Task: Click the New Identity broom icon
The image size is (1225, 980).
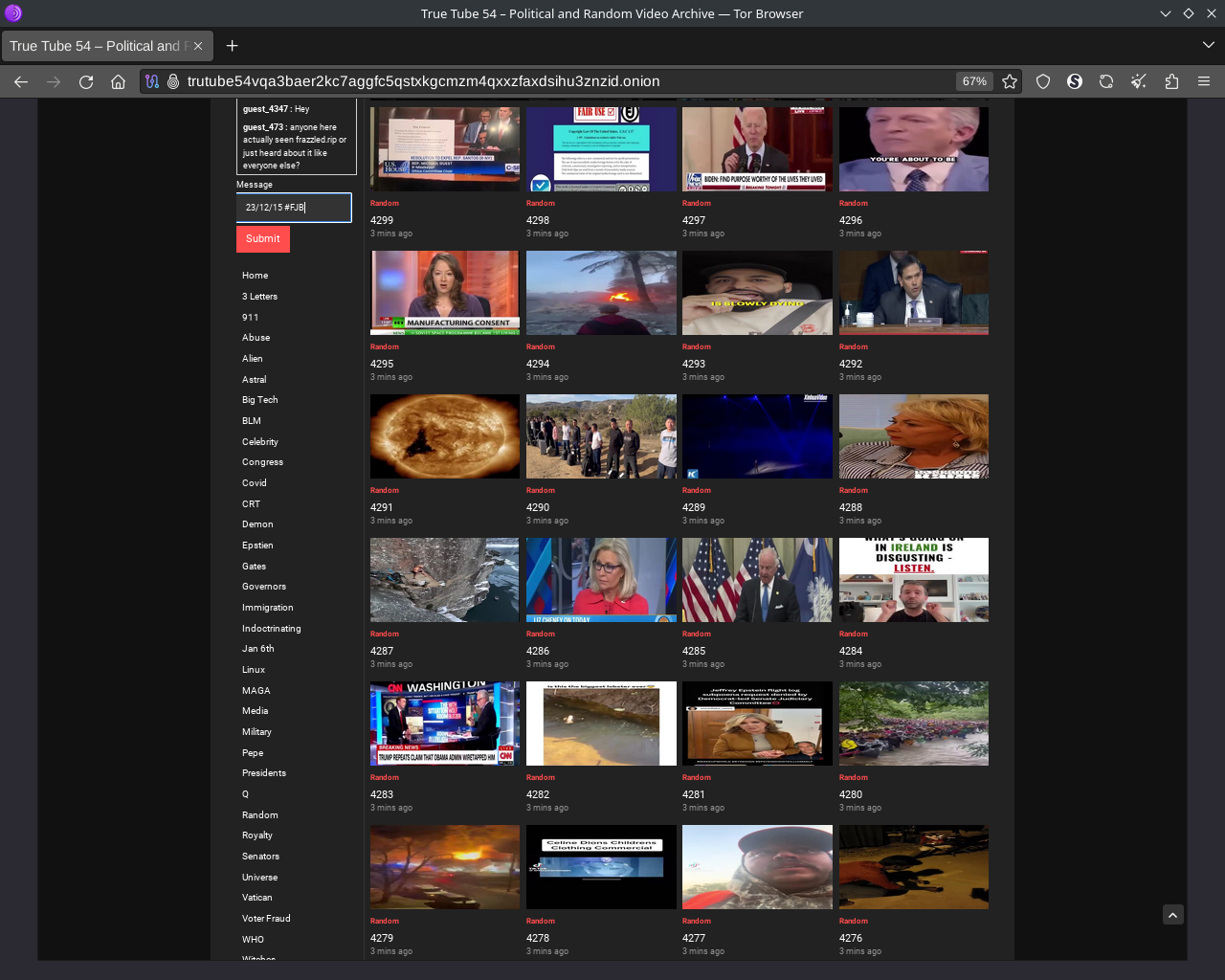Action: tap(1139, 81)
